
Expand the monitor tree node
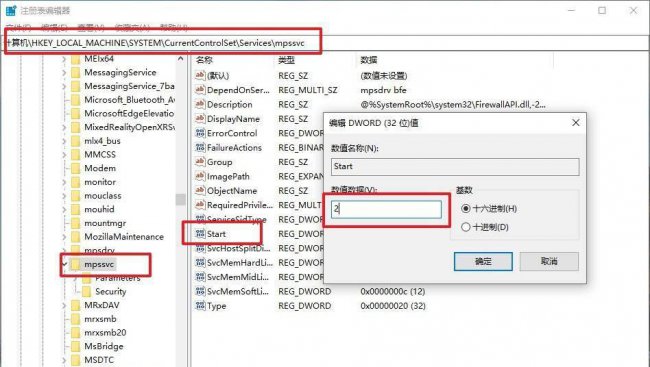pyautogui.click(x=64, y=182)
